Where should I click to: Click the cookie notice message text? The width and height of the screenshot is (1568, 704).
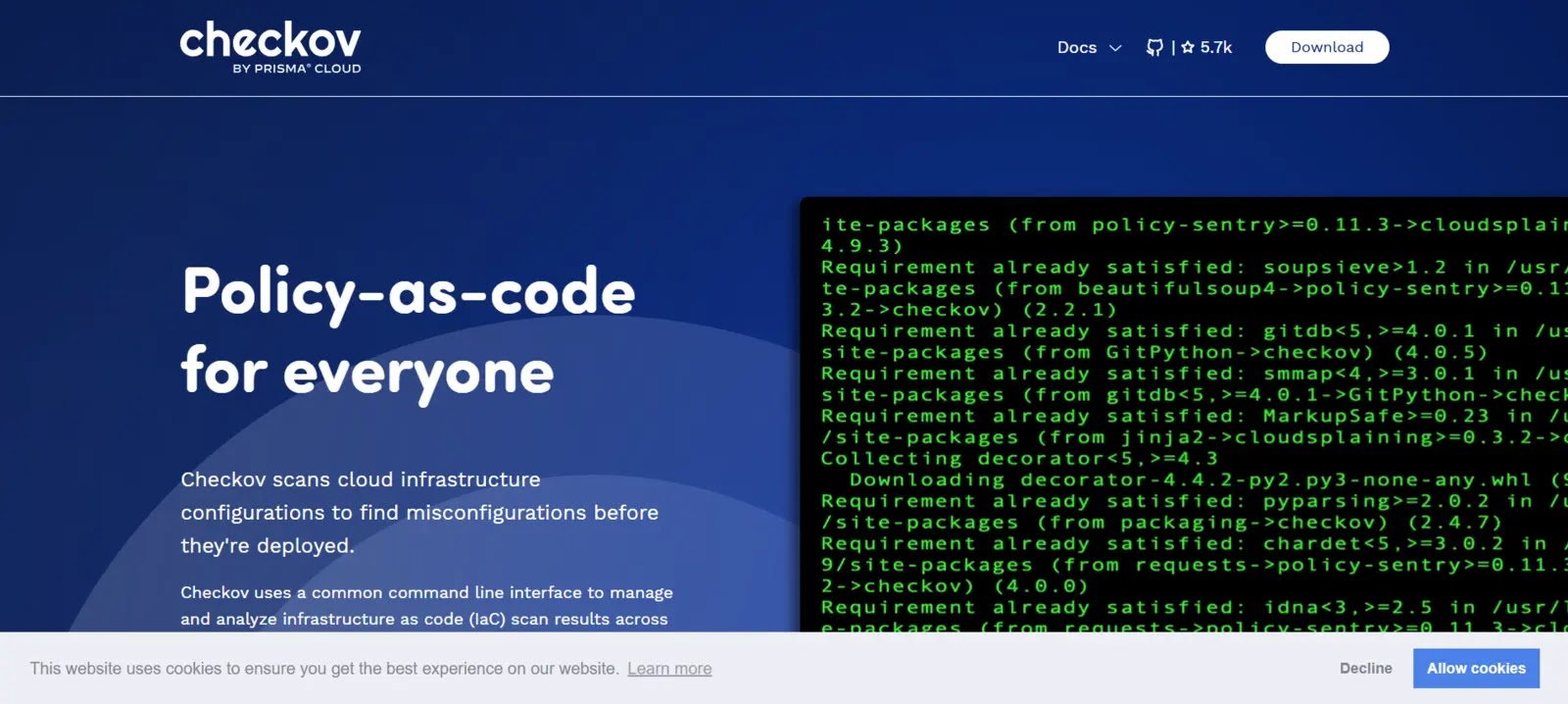pyautogui.click(x=323, y=669)
